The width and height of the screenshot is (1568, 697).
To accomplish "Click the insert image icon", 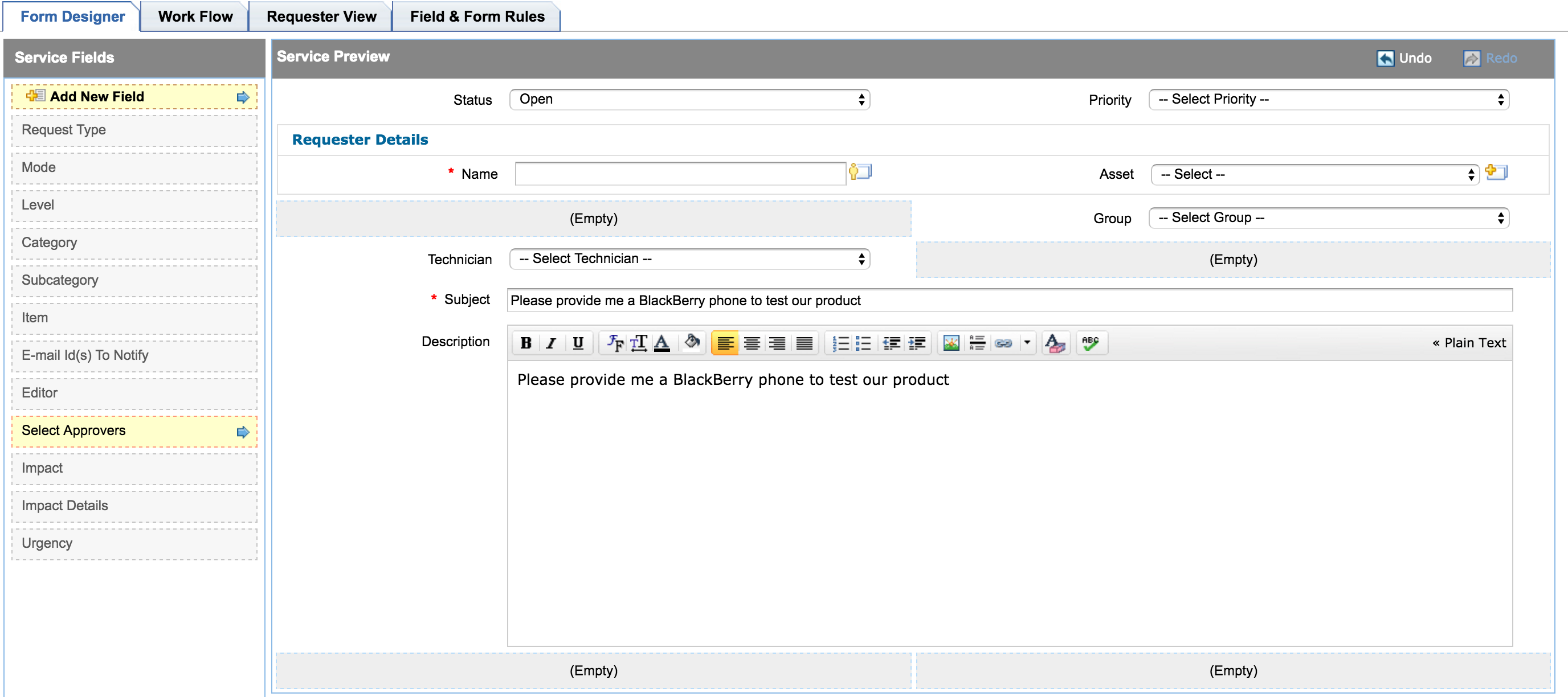I will coord(951,343).
